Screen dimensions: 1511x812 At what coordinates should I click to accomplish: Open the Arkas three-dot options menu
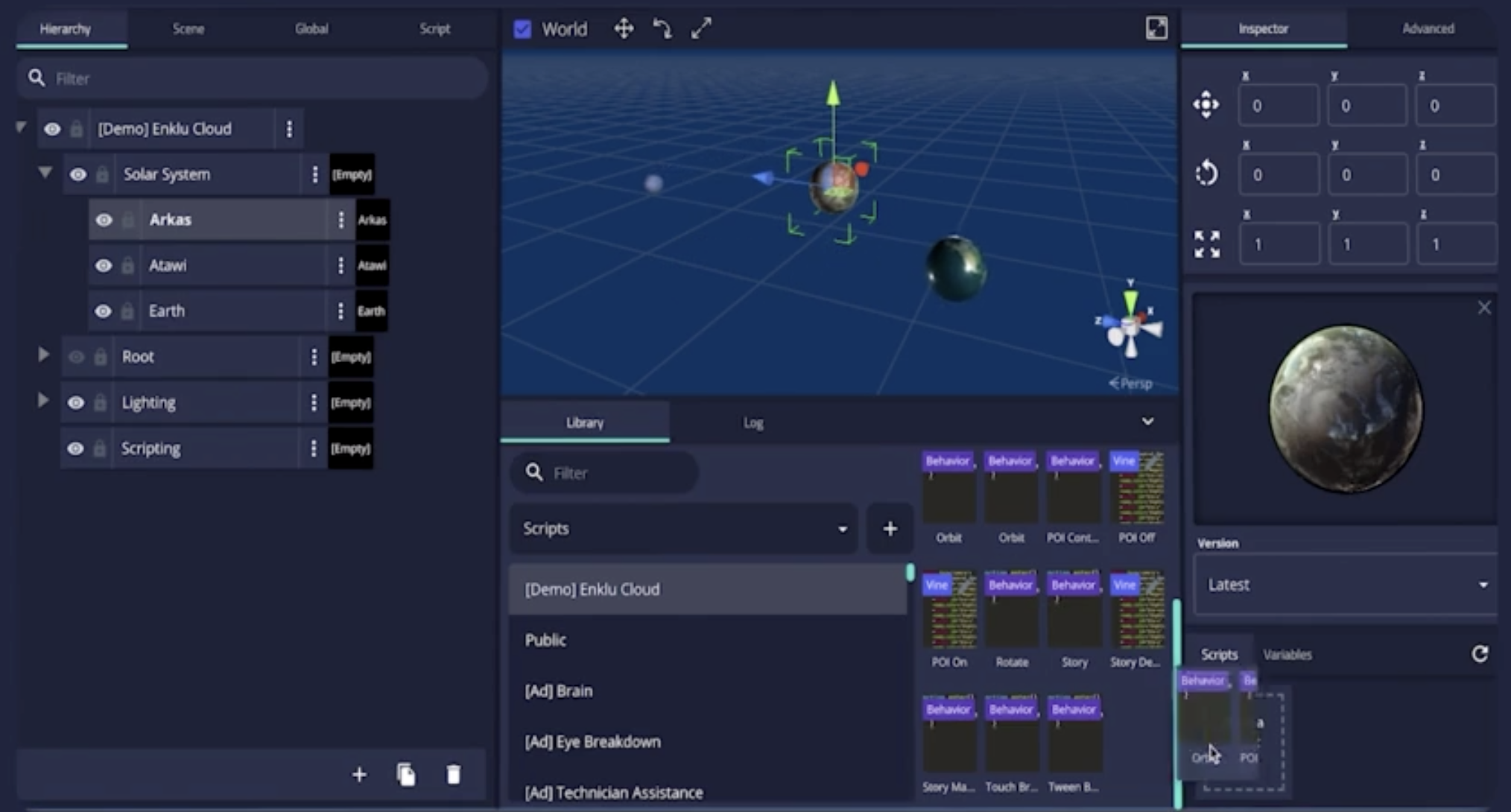click(341, 220)
